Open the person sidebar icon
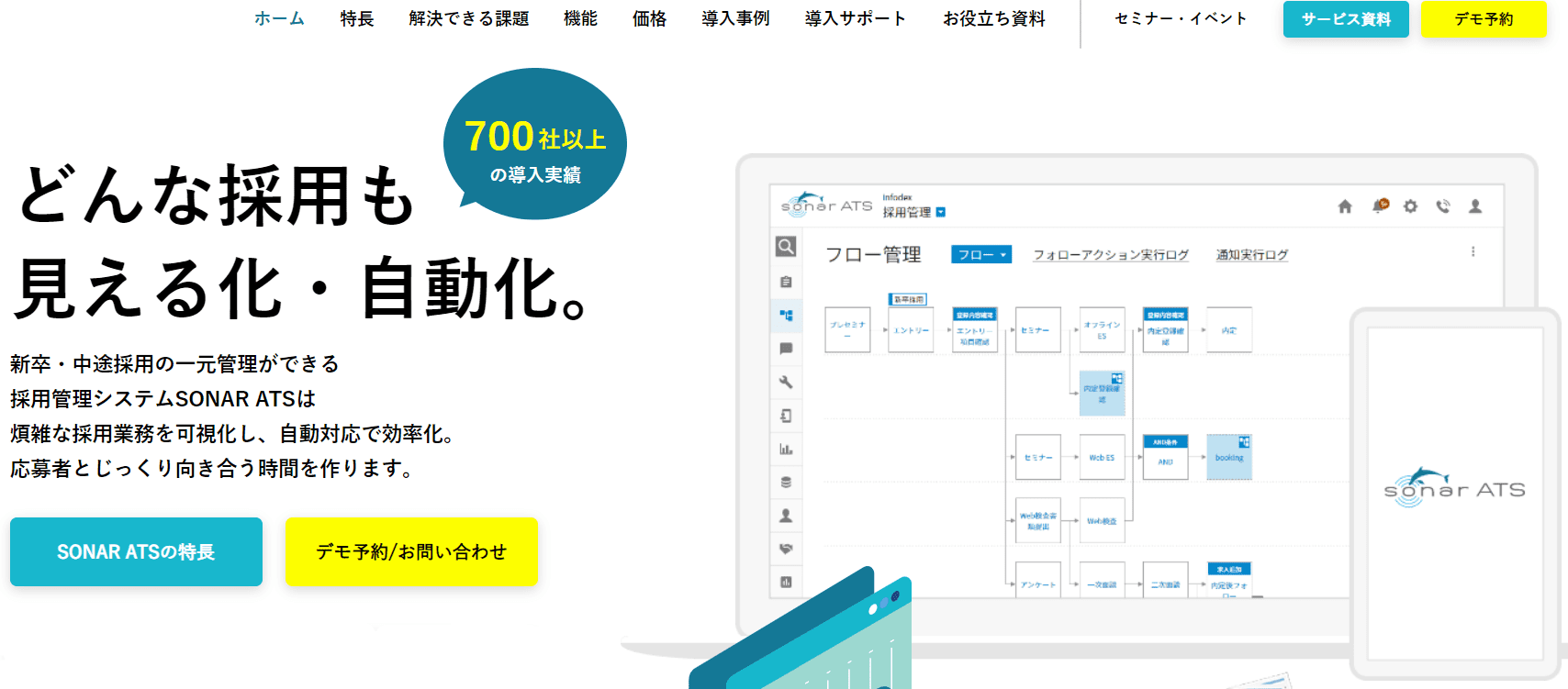Screen dimensions: 1568x689 pos(786,516)
